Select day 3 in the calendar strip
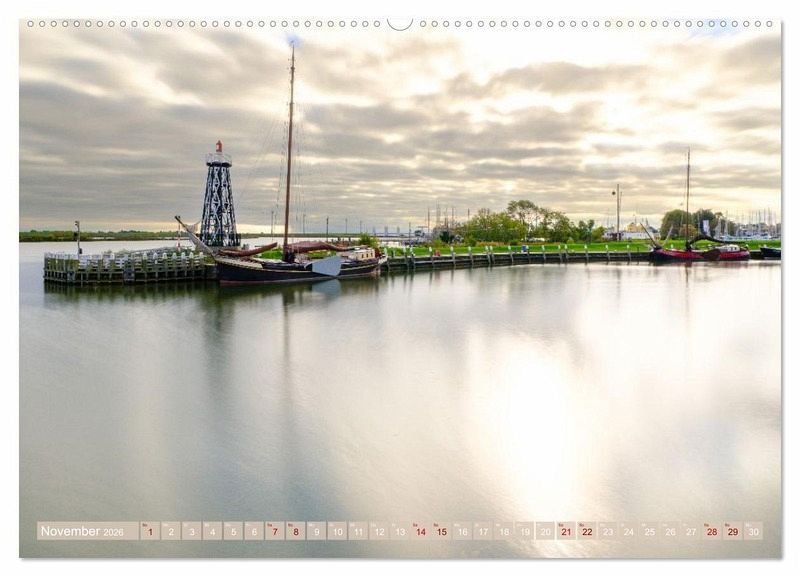 192,531
